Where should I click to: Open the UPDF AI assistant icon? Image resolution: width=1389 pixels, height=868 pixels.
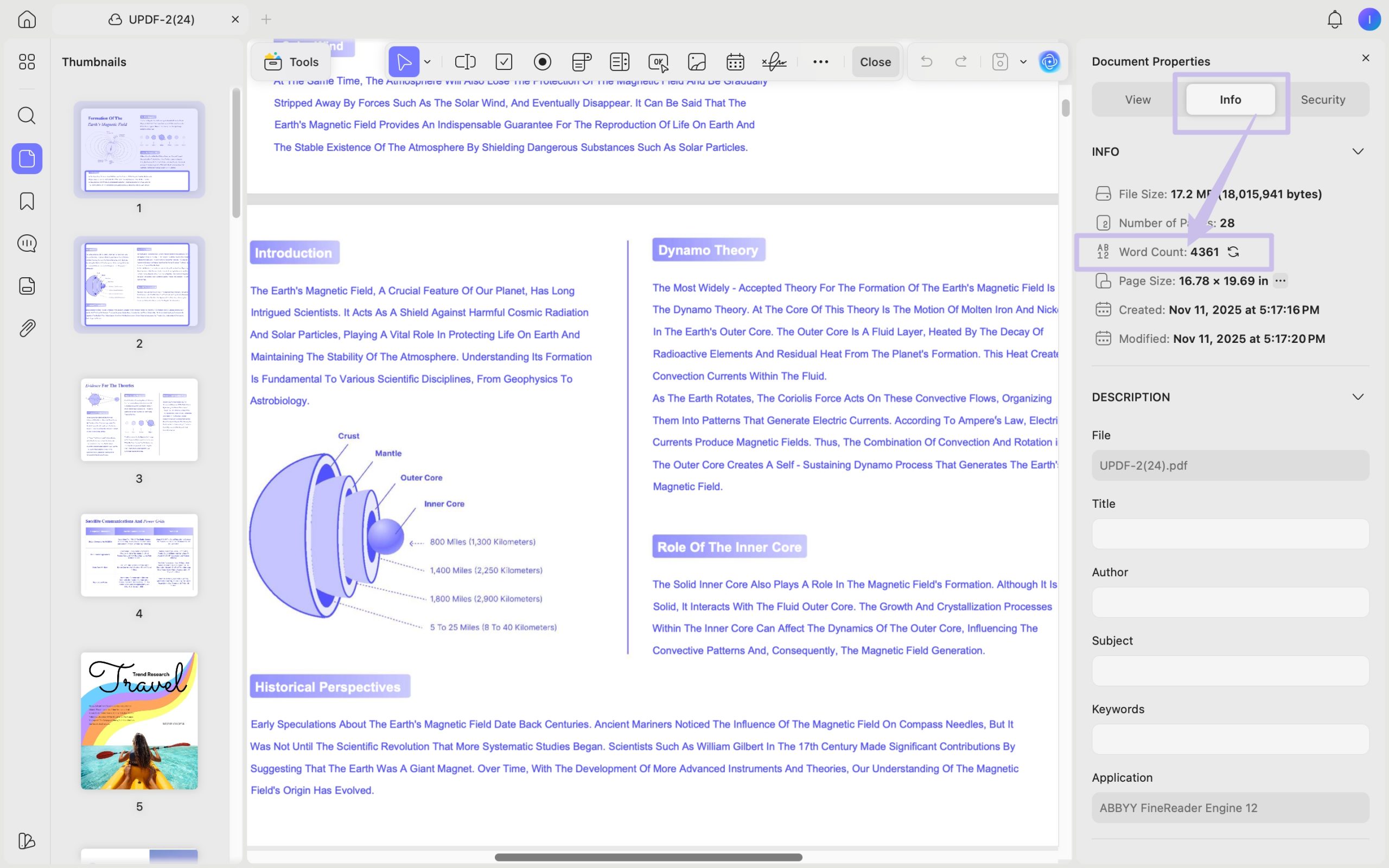point(1049,61)
